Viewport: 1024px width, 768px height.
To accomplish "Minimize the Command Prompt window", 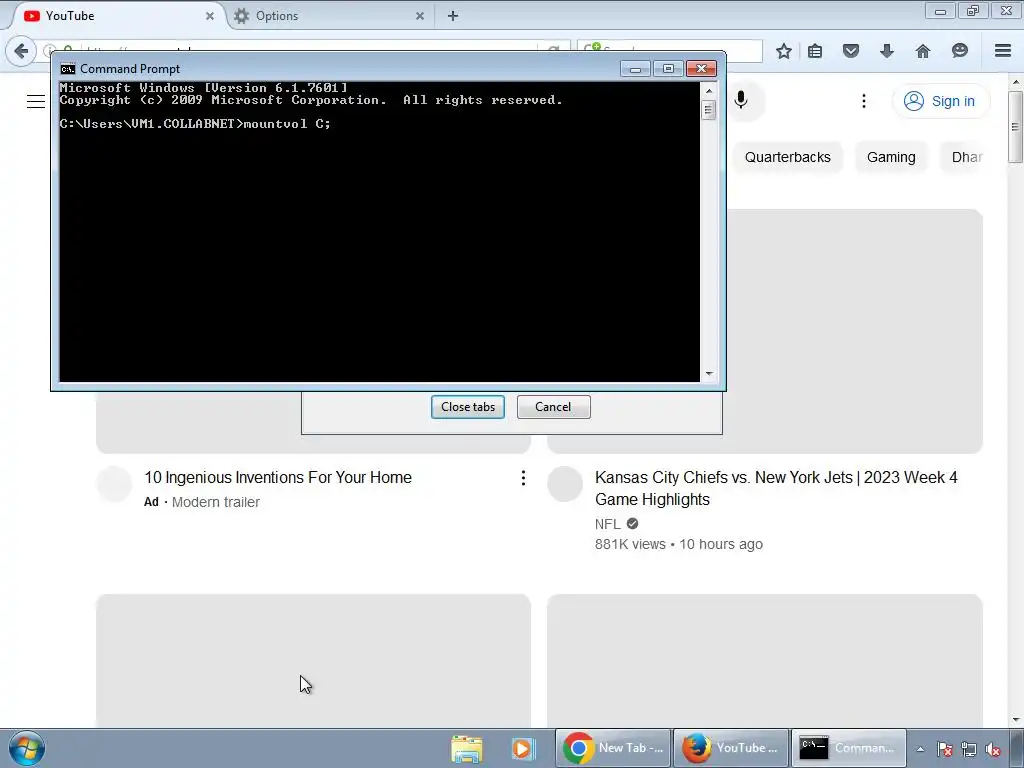I will point(635,69).
